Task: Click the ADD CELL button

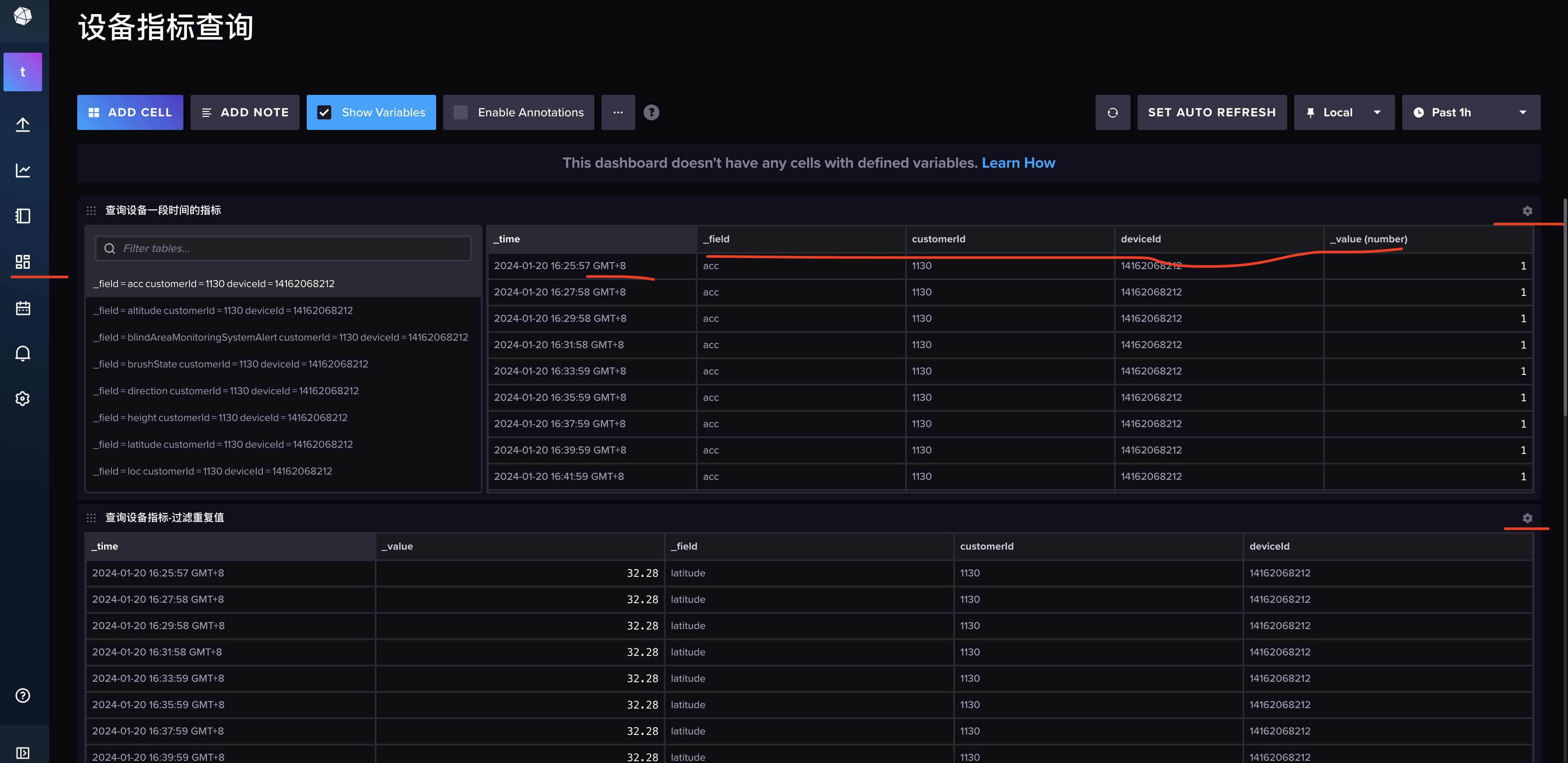Action: point(130,112)
